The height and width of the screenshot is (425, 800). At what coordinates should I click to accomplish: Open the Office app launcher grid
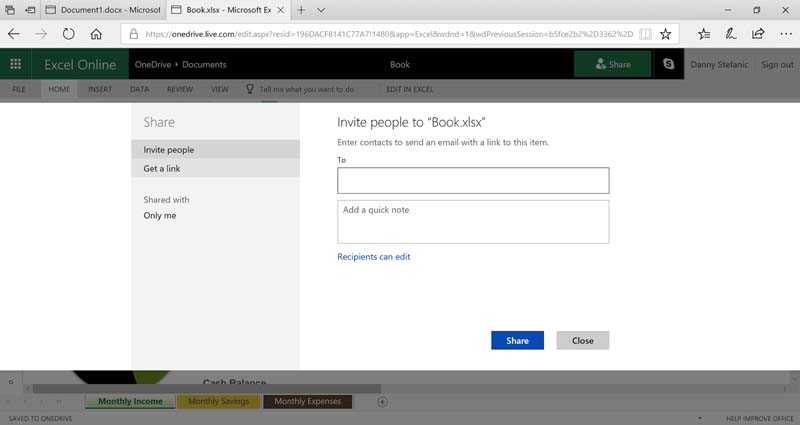(x=15, y=64)
